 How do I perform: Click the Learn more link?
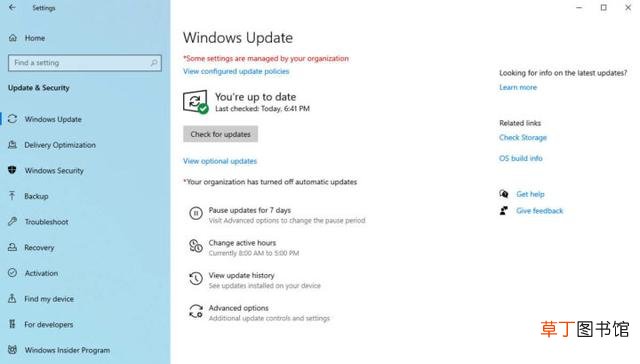(518, 87)
